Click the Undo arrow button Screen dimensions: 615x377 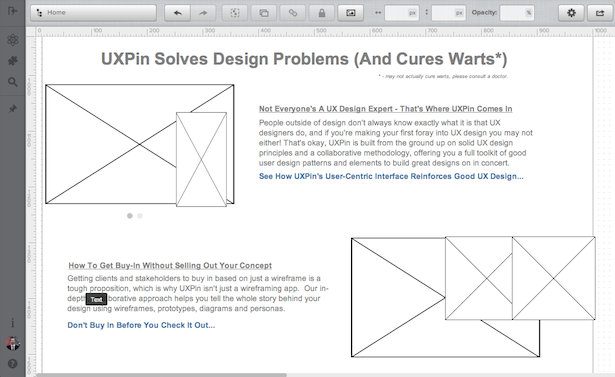(x=178, y=13)
